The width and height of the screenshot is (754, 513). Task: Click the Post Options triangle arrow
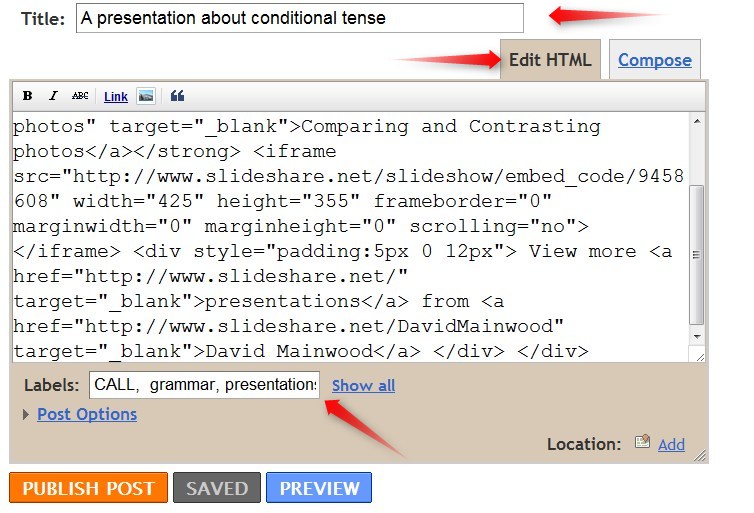coord(26,414)
